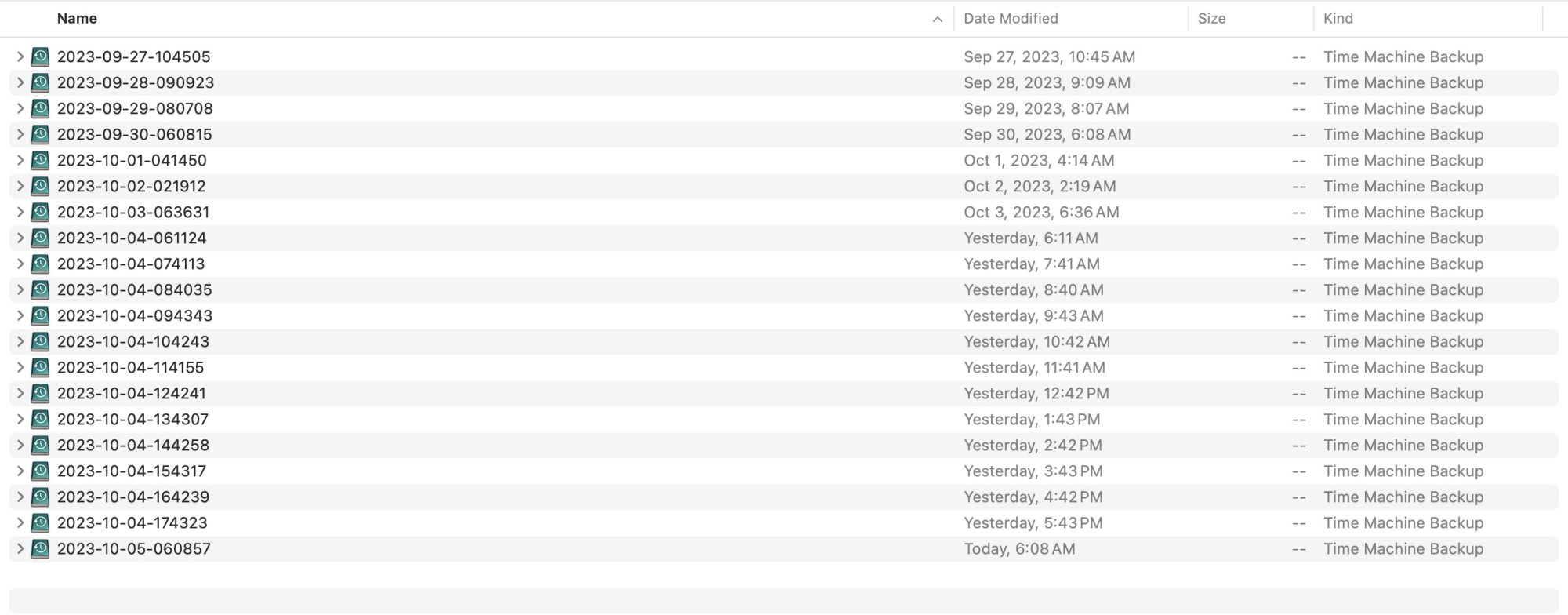Select the Time Machine icon for 2023-10-04-084035
The image size is (1568, 615).
(x=40, y=289)
